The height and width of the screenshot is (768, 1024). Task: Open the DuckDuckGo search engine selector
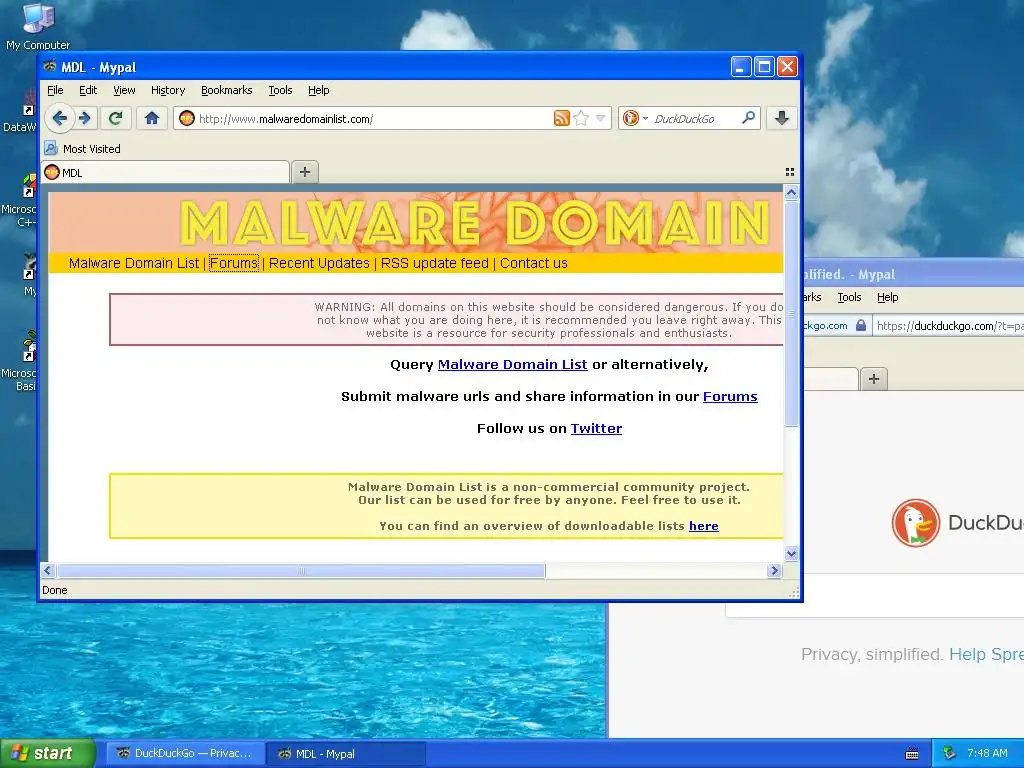coord(635,118)
